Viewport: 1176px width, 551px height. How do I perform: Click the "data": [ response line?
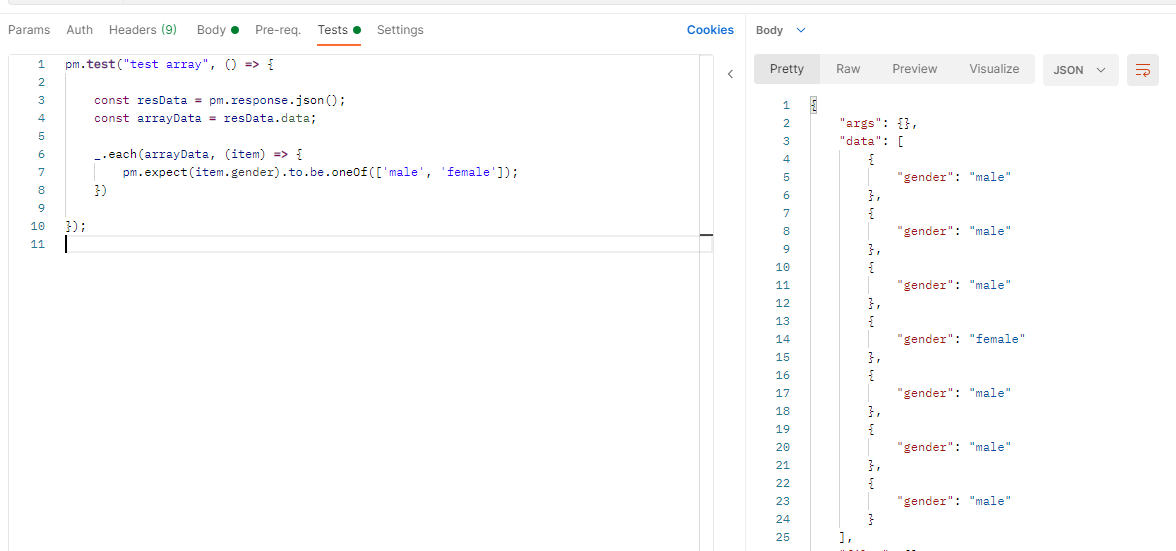874,141
